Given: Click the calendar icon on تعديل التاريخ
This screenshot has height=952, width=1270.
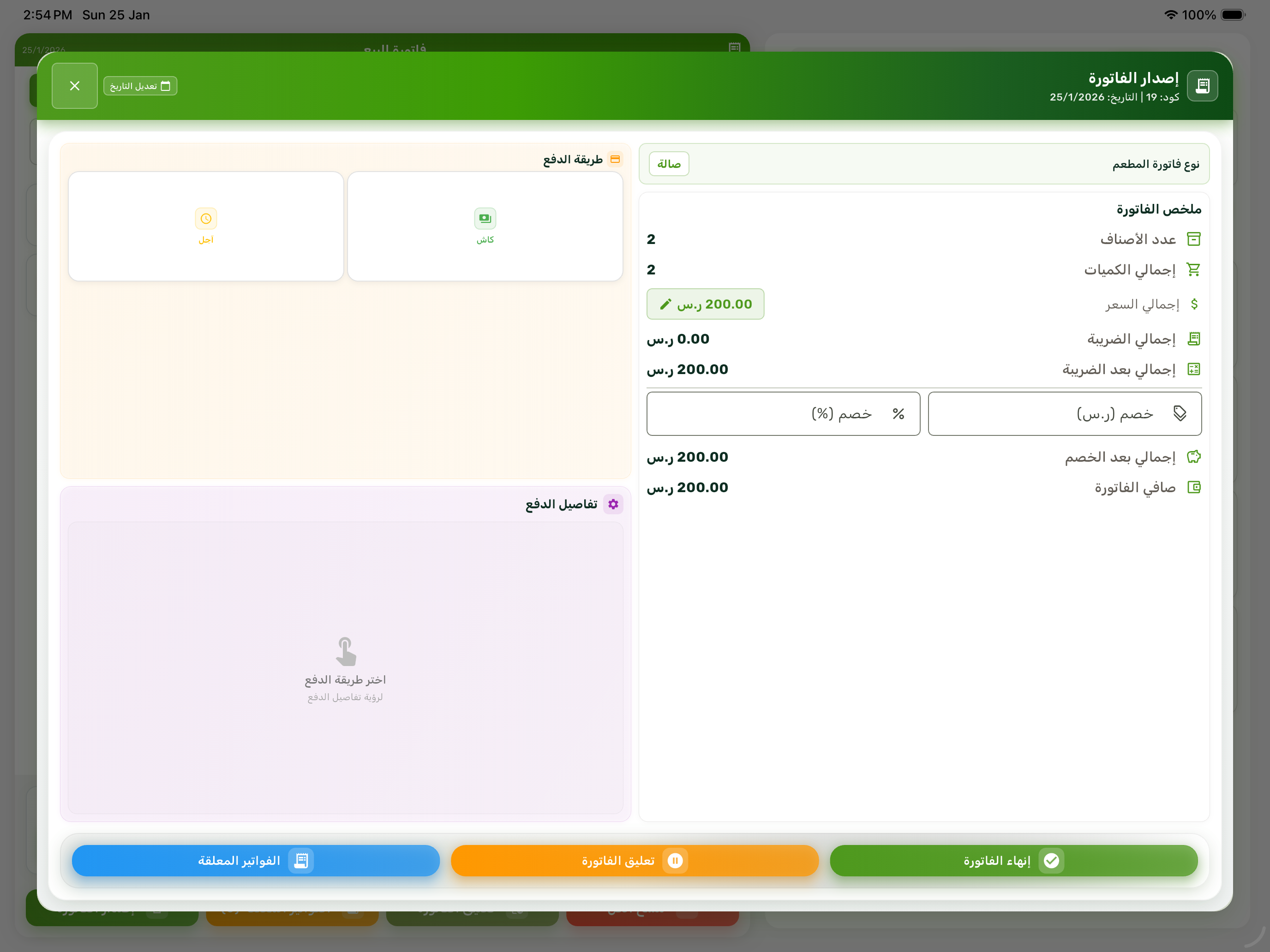Looking at the screenshot, I should click(166, 85).
